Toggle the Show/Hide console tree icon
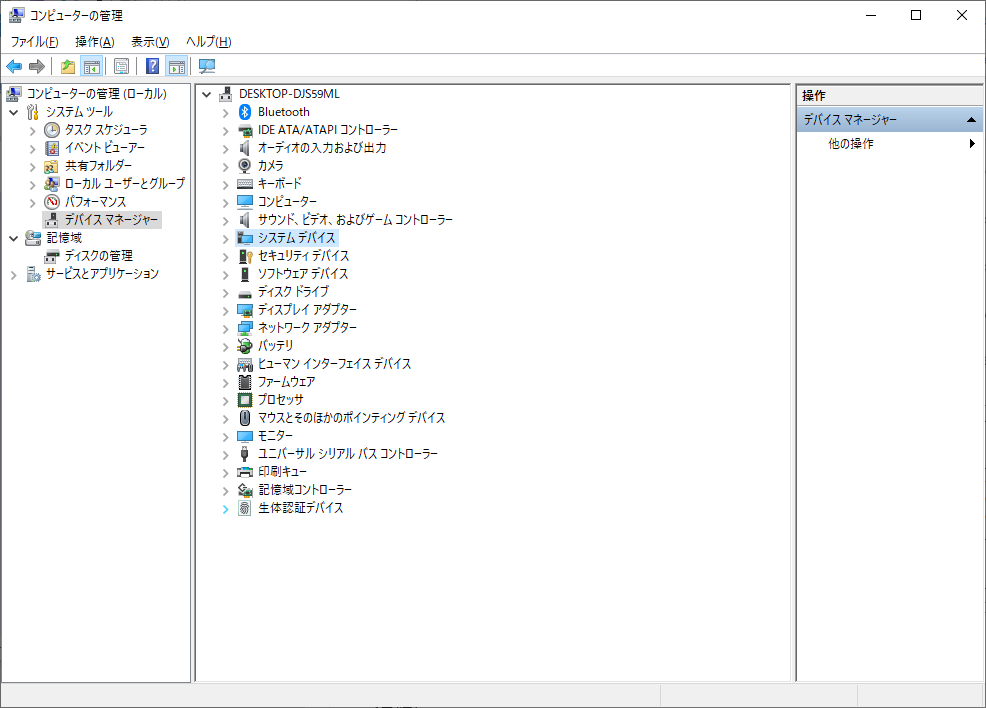The width and height of the screenshot is (986, 708). (92, 66)
